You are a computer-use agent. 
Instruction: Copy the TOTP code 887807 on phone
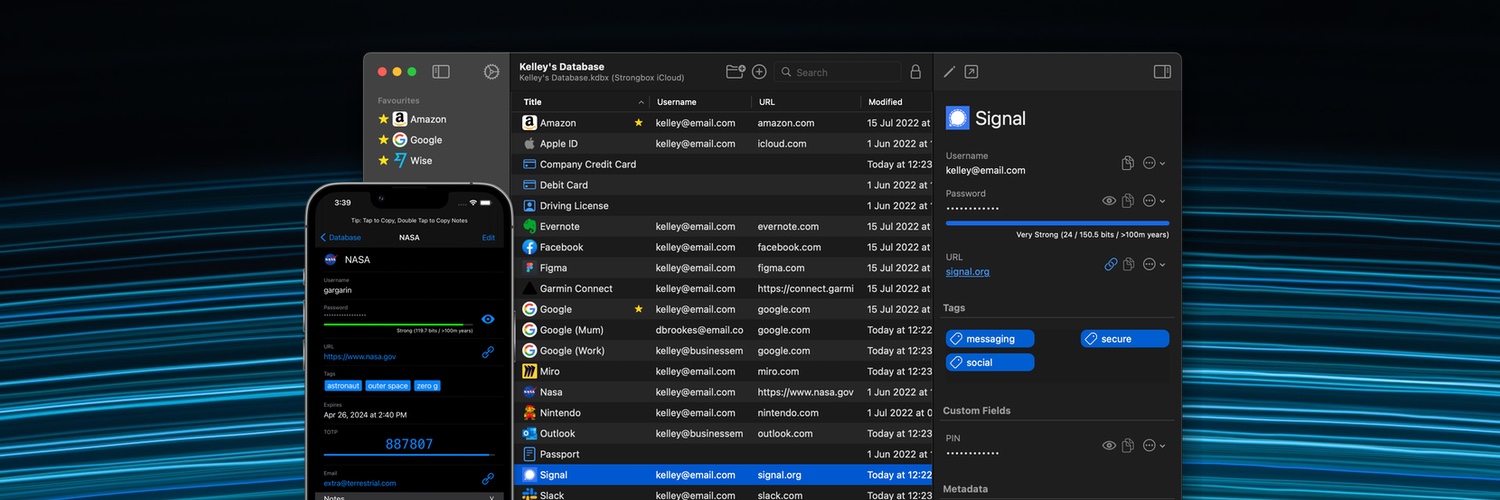[x=408, y=444]
